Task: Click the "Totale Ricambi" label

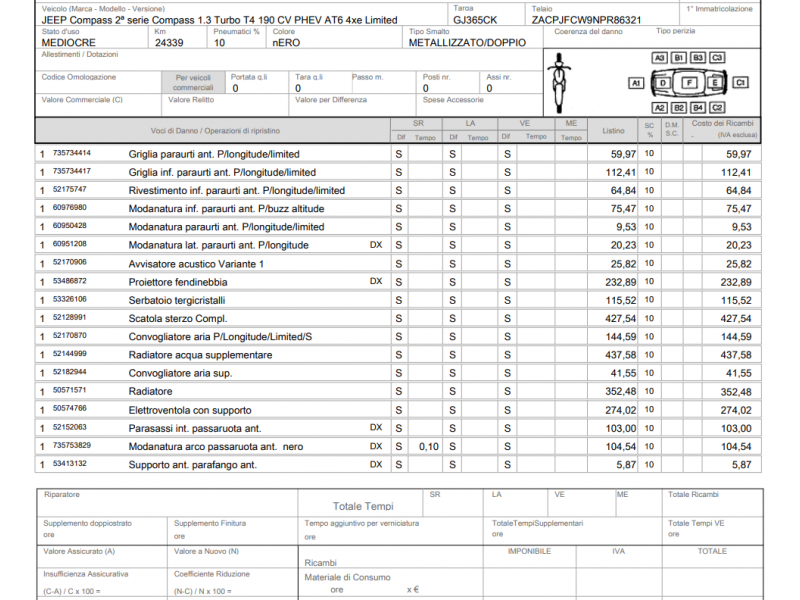Action: pyautogui.click(x=693, y=494)
